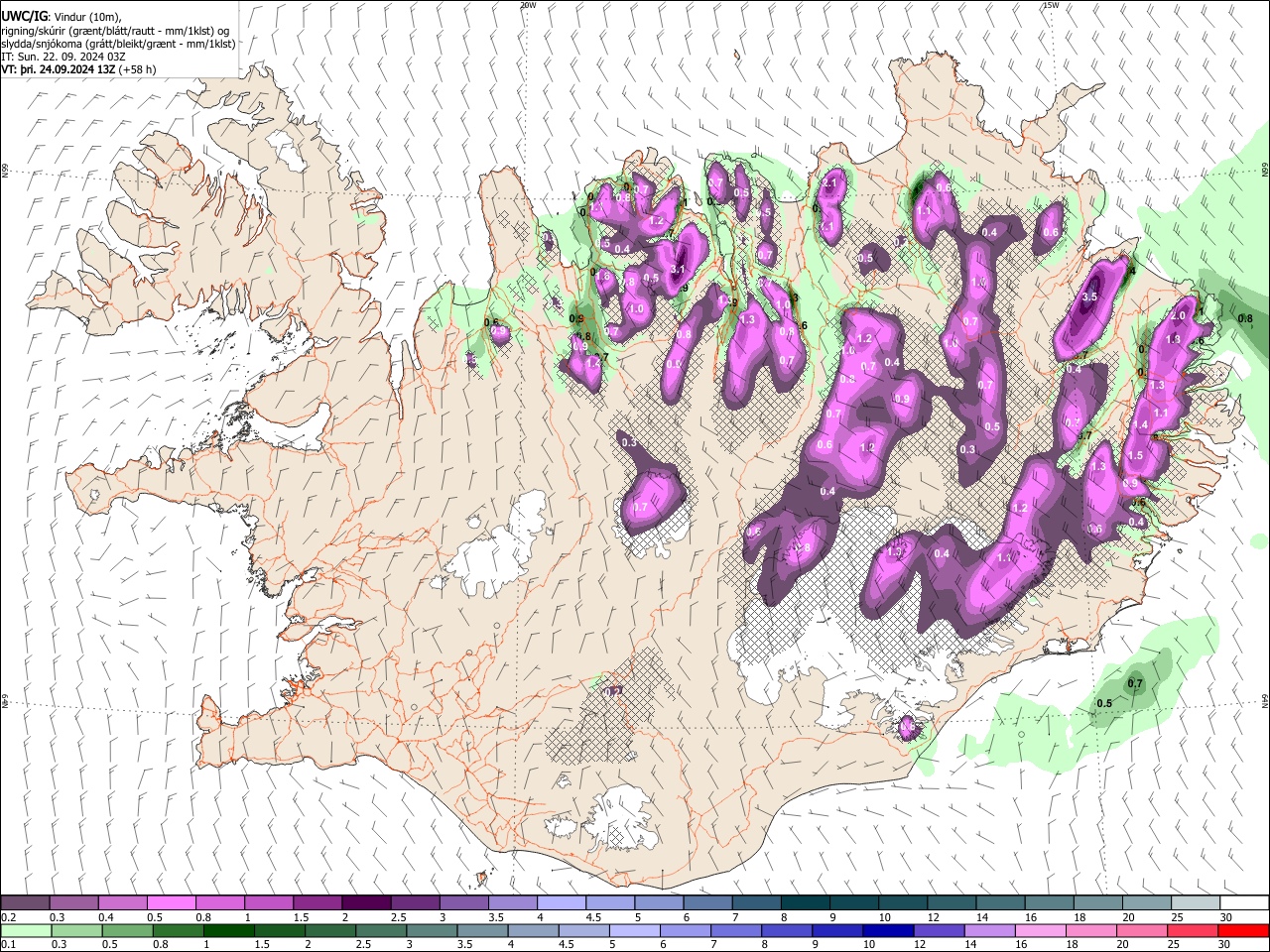Screen dimensions: 1270x952
Task: Pick the light periwinkle 5 rain legend swatch
Action: [635, 930]
